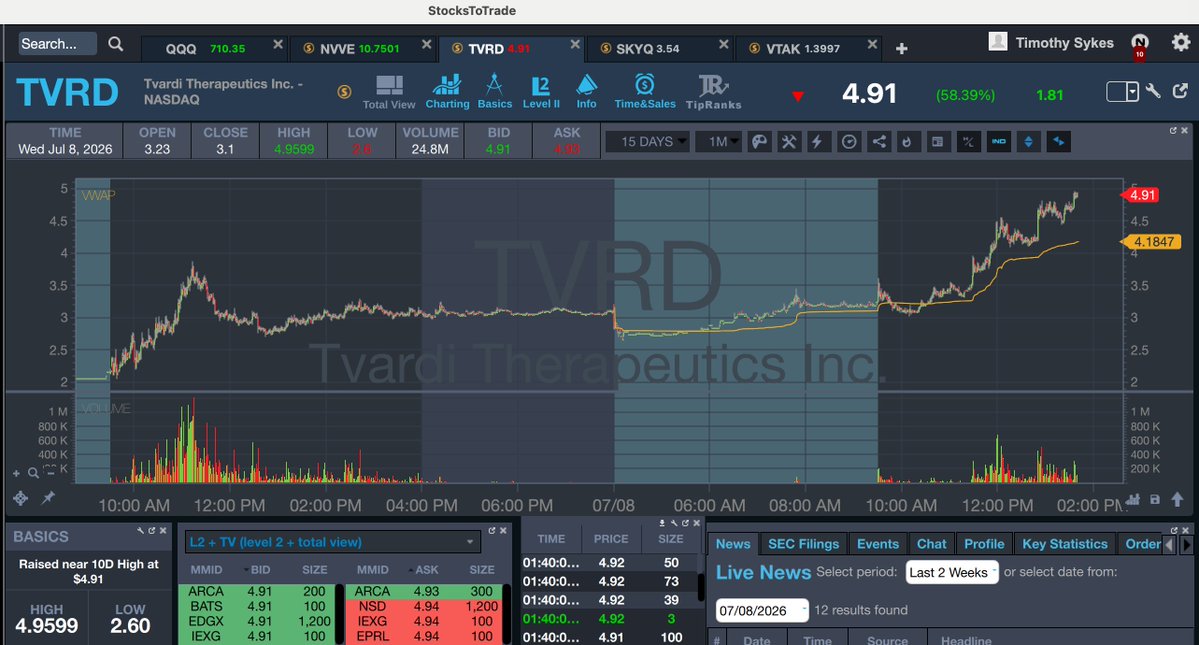Click in the Search ticker field

click(57, 44)
